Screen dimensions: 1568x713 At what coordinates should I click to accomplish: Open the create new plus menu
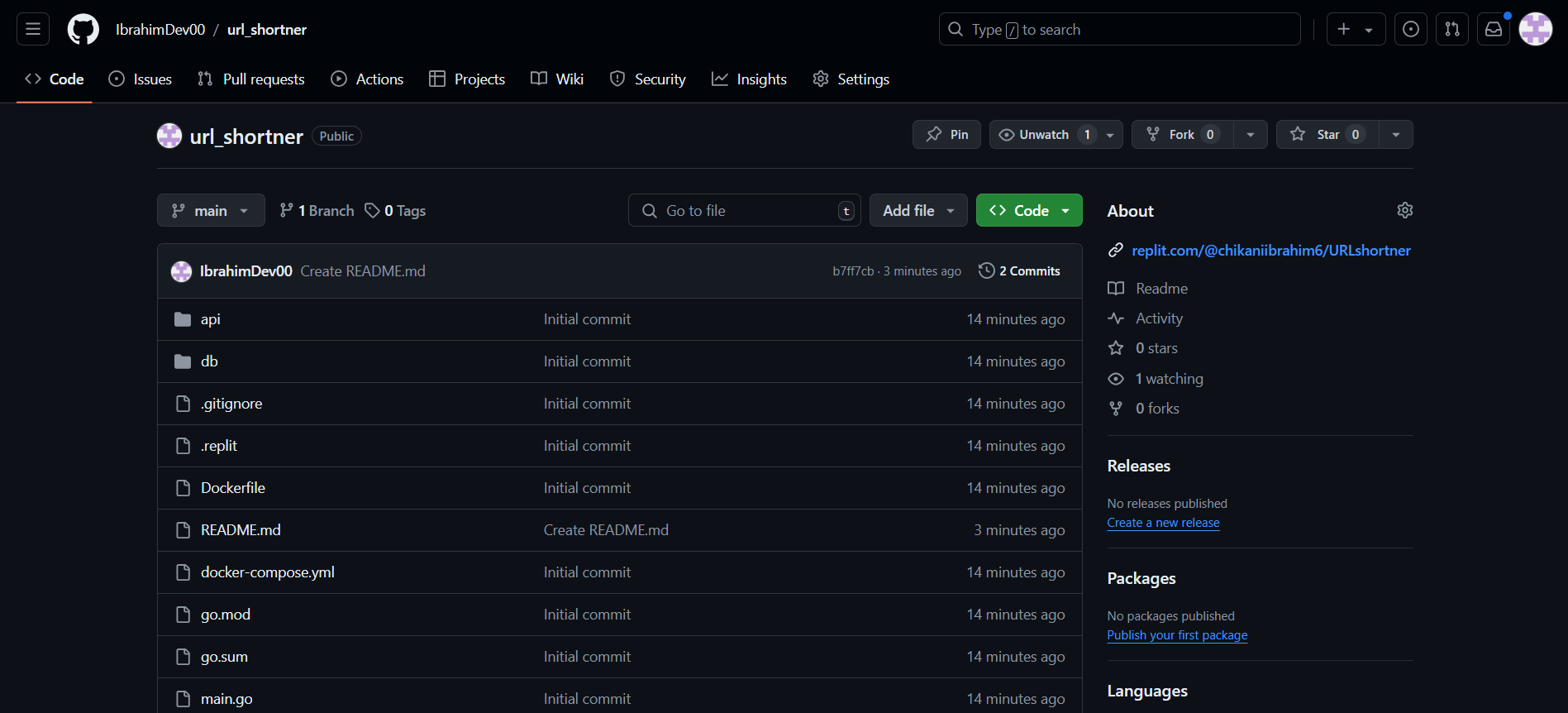(1356, 30)
